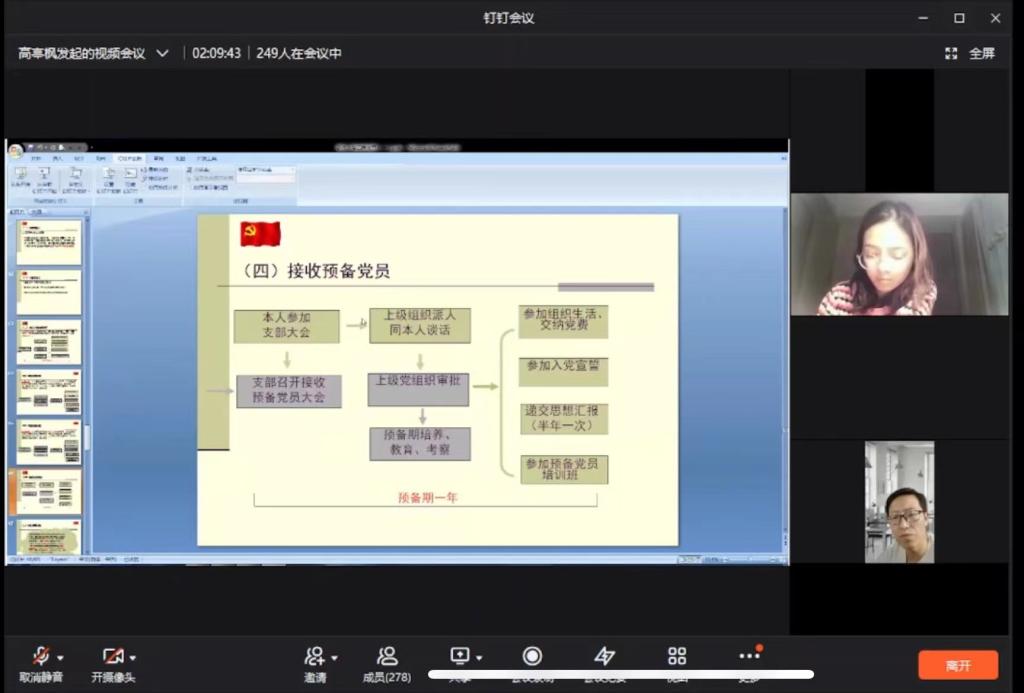The image size is (1024, 693).
Task: Select the man with glasses video tile
Action: (x=899, y=502)
